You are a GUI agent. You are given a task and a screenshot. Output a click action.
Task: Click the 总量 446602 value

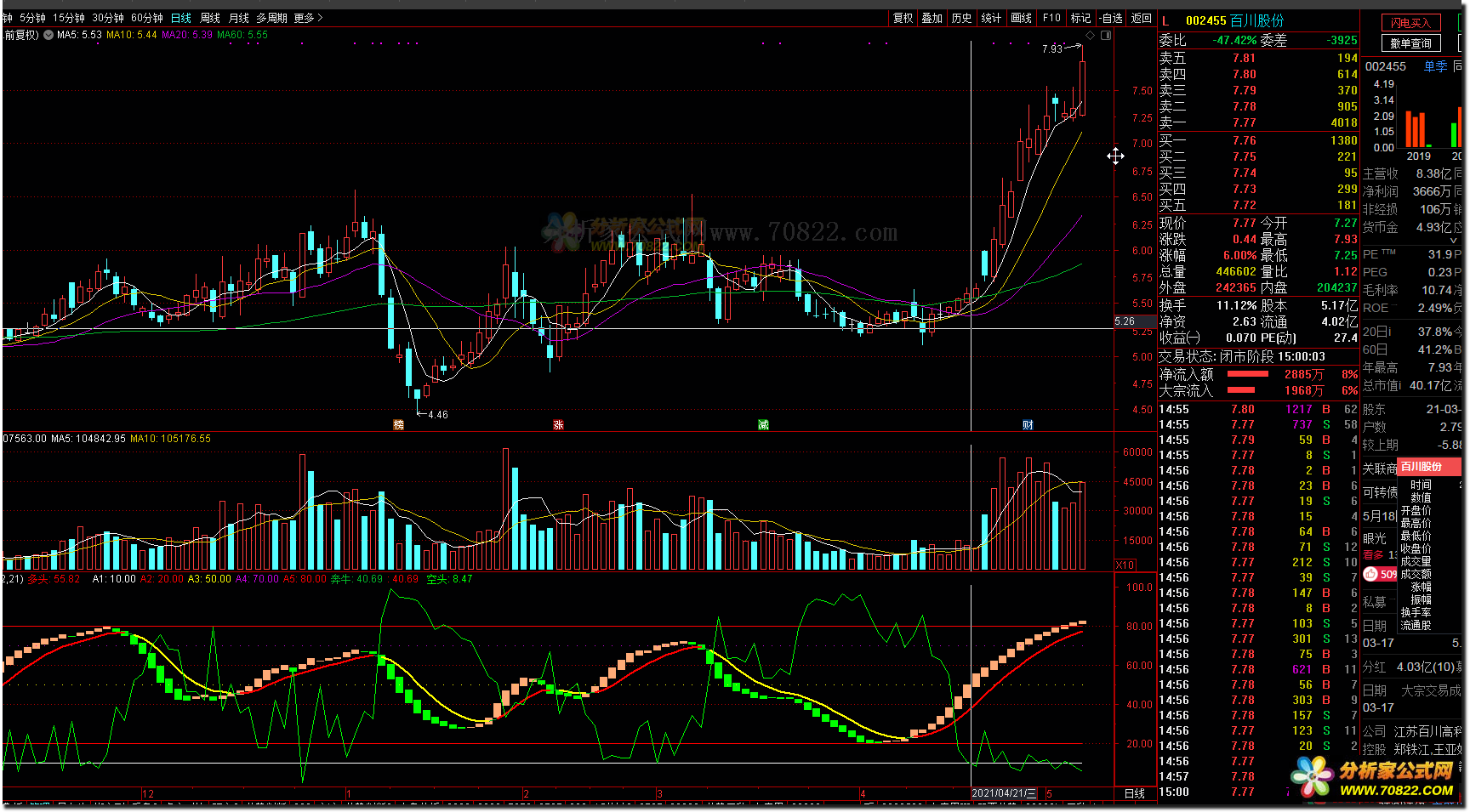click(x=1235, y=271)
